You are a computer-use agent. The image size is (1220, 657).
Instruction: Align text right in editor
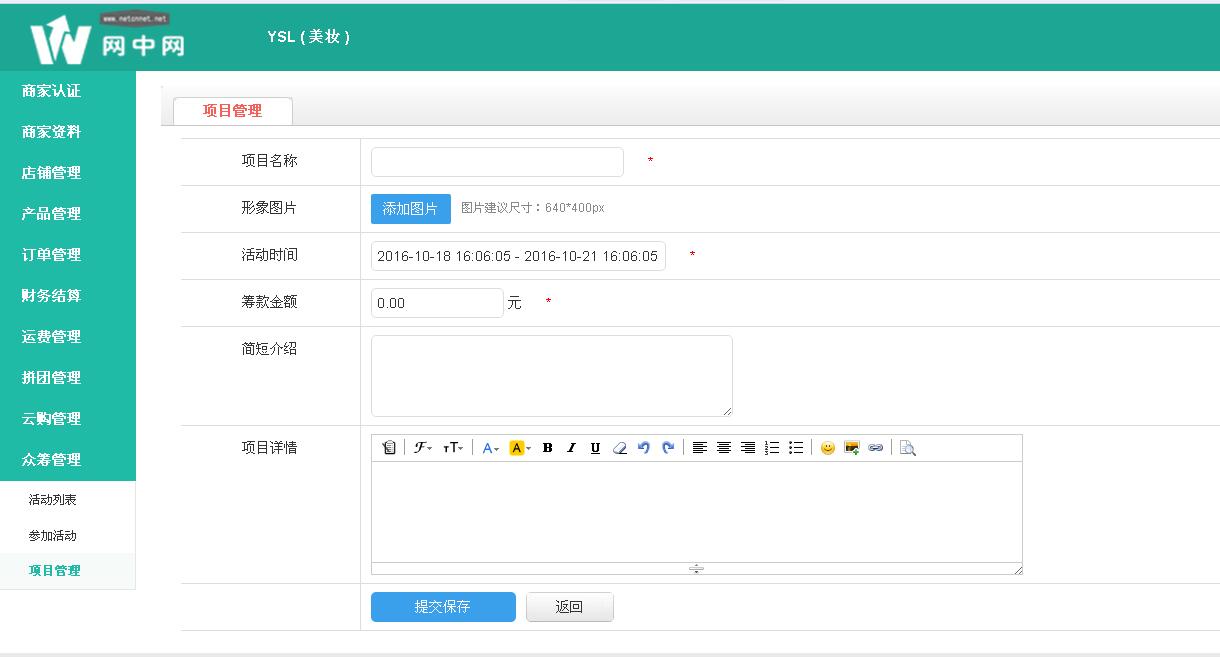tap(747, 448)
